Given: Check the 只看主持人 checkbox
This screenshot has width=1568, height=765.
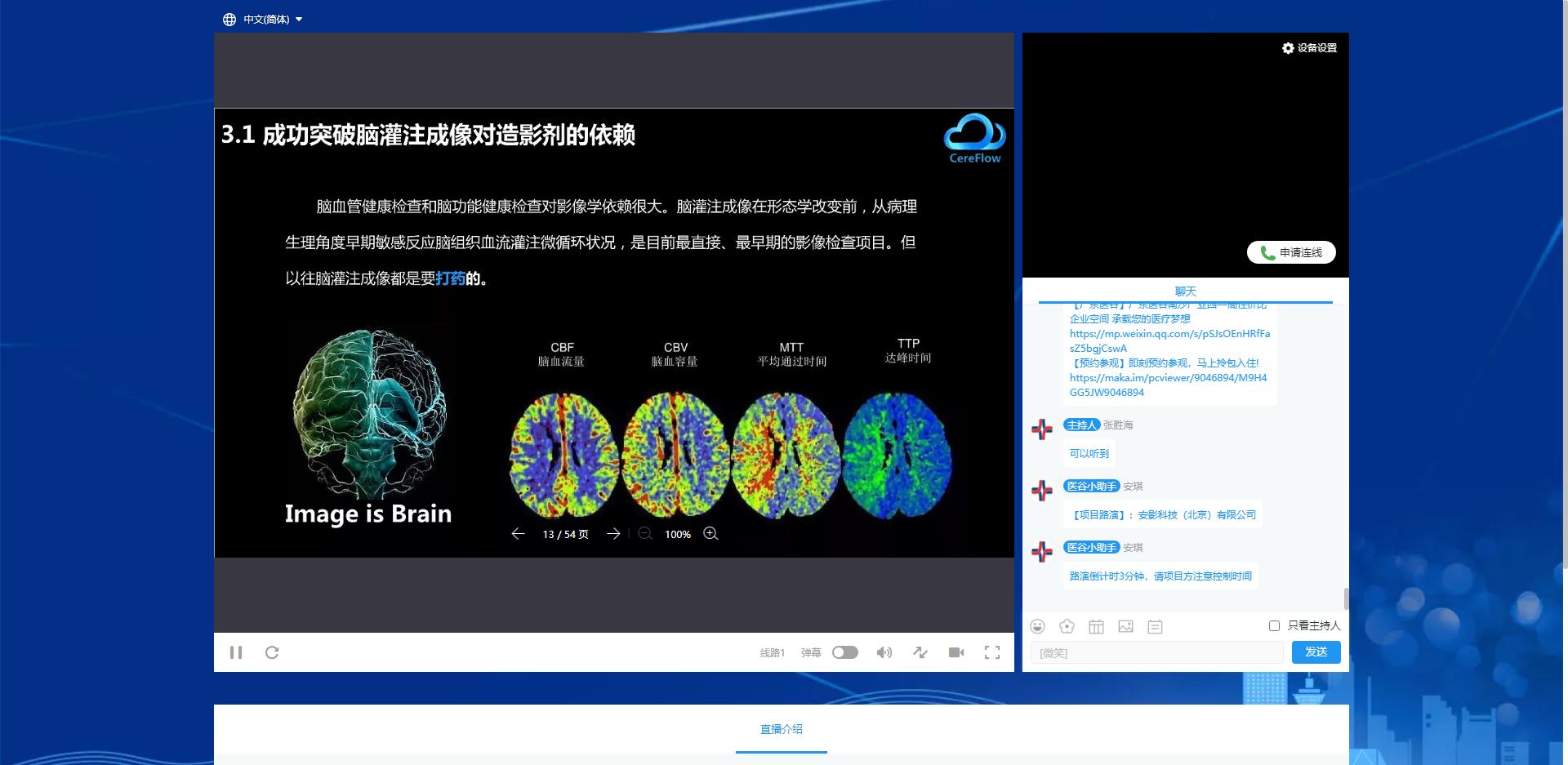Looking at the screenshot, I should [x=1274, y=625].
